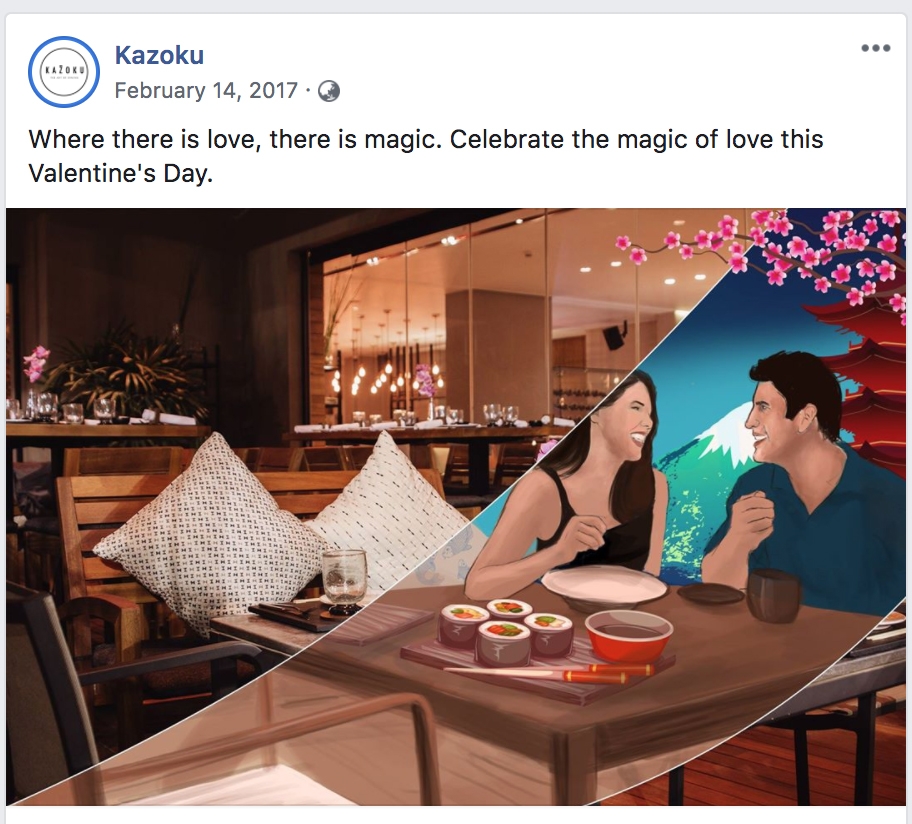This screenshot has height=824, width=912.
Task: Click the Kazoku page name link
Action: pos(159,55)
